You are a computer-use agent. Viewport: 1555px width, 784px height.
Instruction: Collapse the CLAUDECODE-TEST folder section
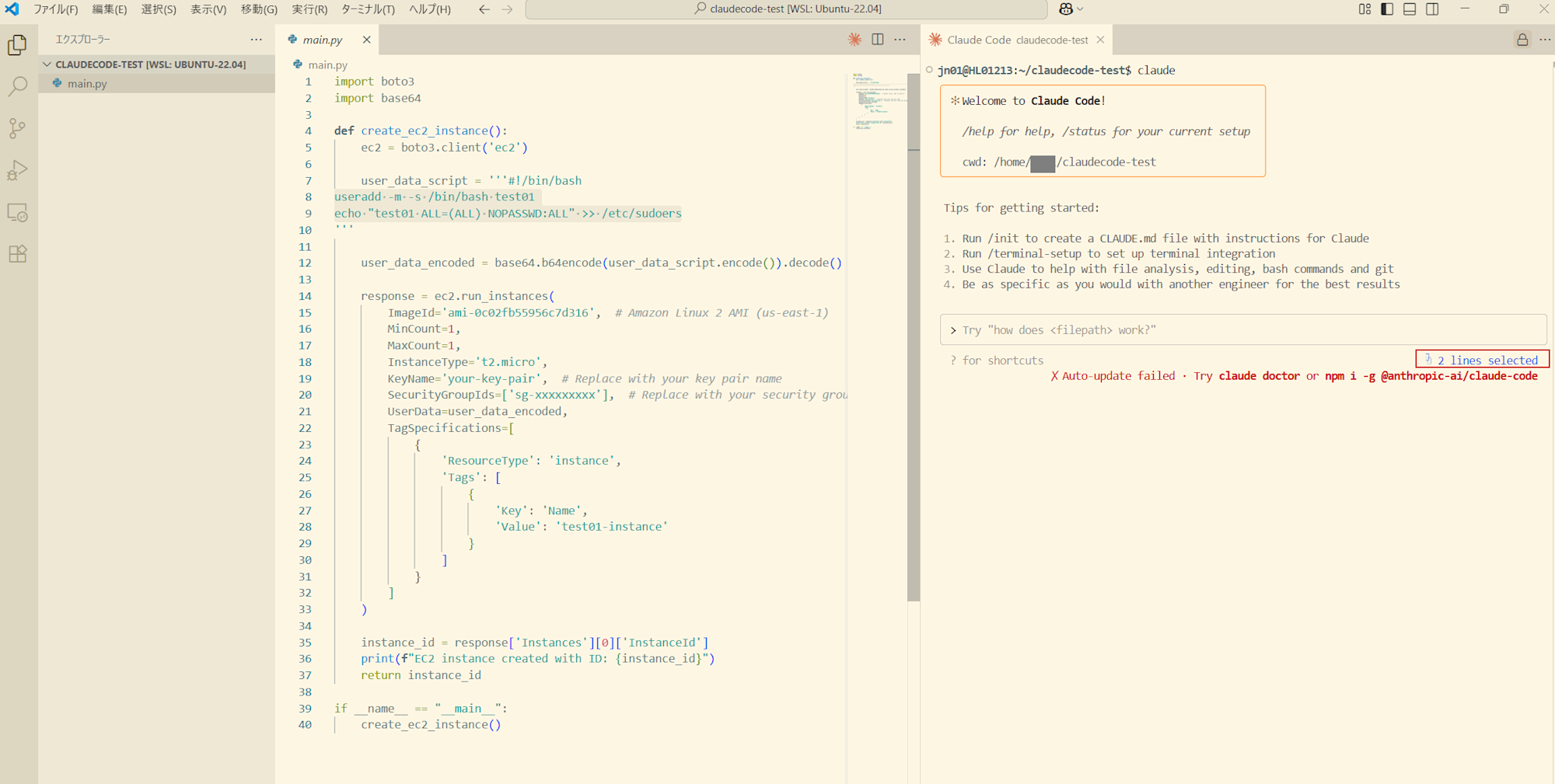[x=156, y=64]
